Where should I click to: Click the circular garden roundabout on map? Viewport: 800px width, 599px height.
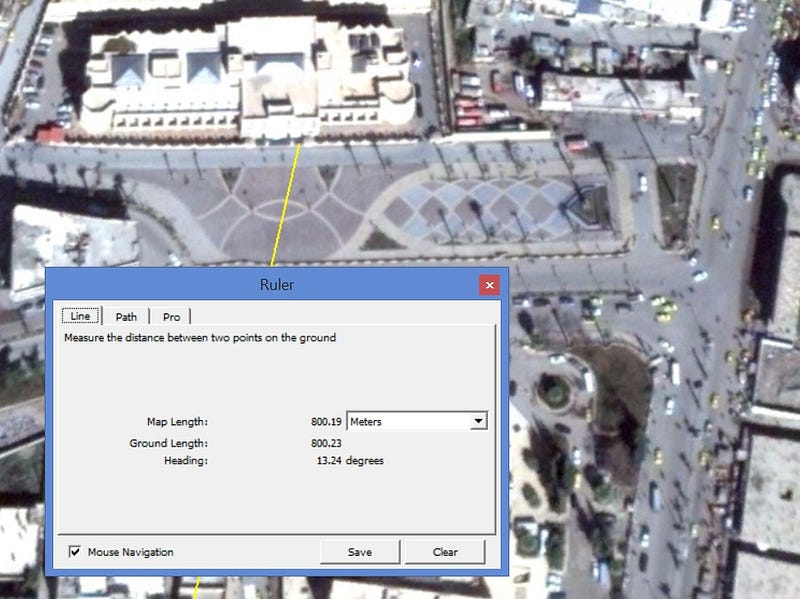(x=555, y=392)
